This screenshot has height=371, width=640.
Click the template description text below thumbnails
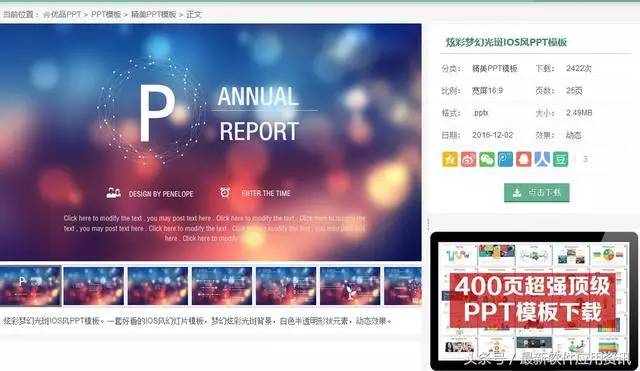point(197,321)
